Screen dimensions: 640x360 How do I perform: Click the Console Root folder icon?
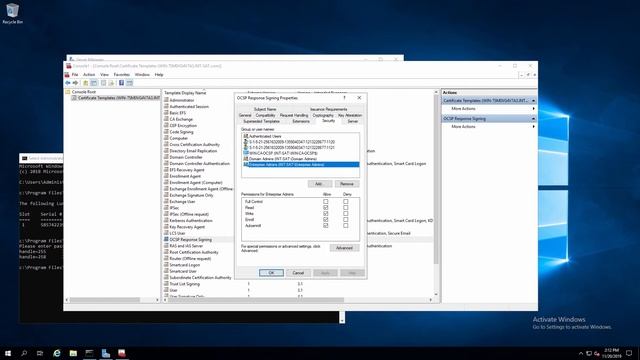(x=68, y=92)
